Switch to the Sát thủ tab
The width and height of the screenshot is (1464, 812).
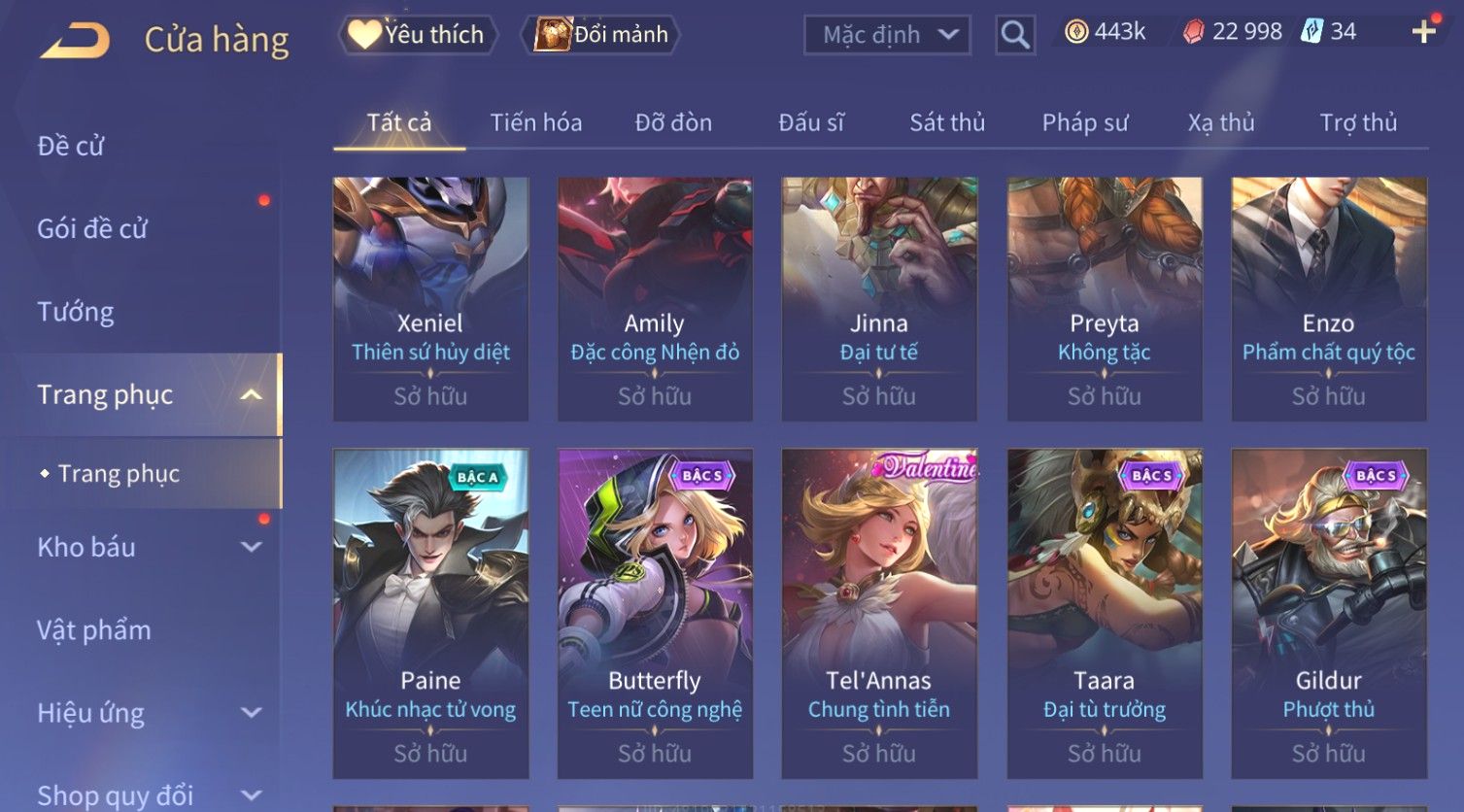(947, 122)
